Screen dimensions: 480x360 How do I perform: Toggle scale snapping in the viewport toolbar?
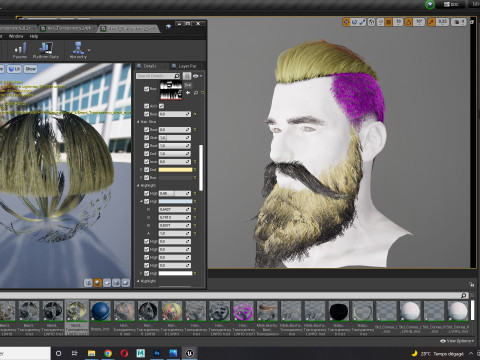[431, 22]
